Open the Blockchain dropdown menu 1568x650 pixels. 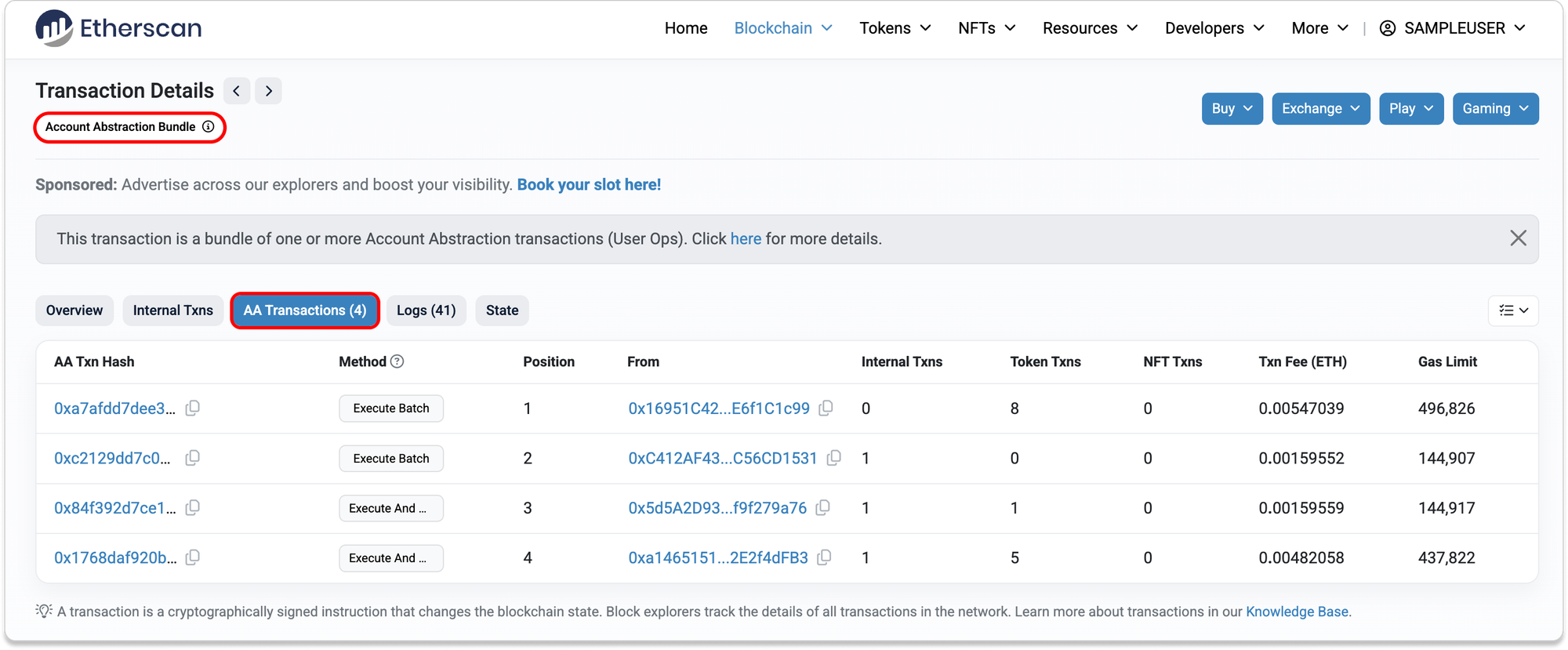[x=782, y=28]
